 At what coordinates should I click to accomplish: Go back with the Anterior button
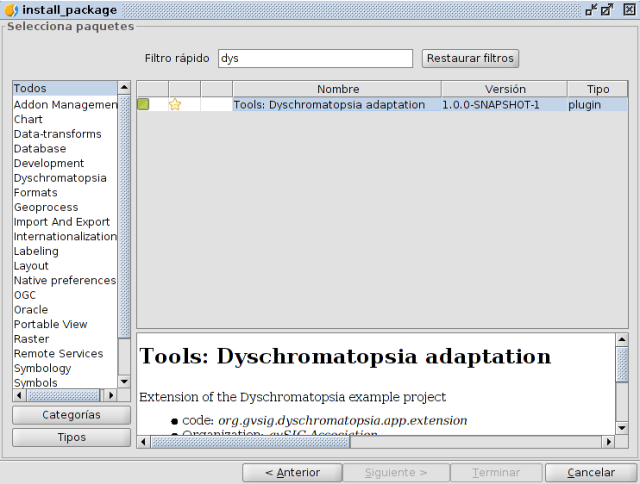(x=292, y=473)
